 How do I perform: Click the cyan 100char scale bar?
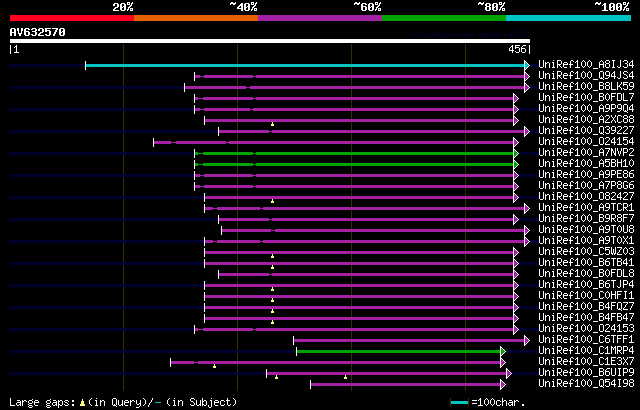(x=459, y=403)
